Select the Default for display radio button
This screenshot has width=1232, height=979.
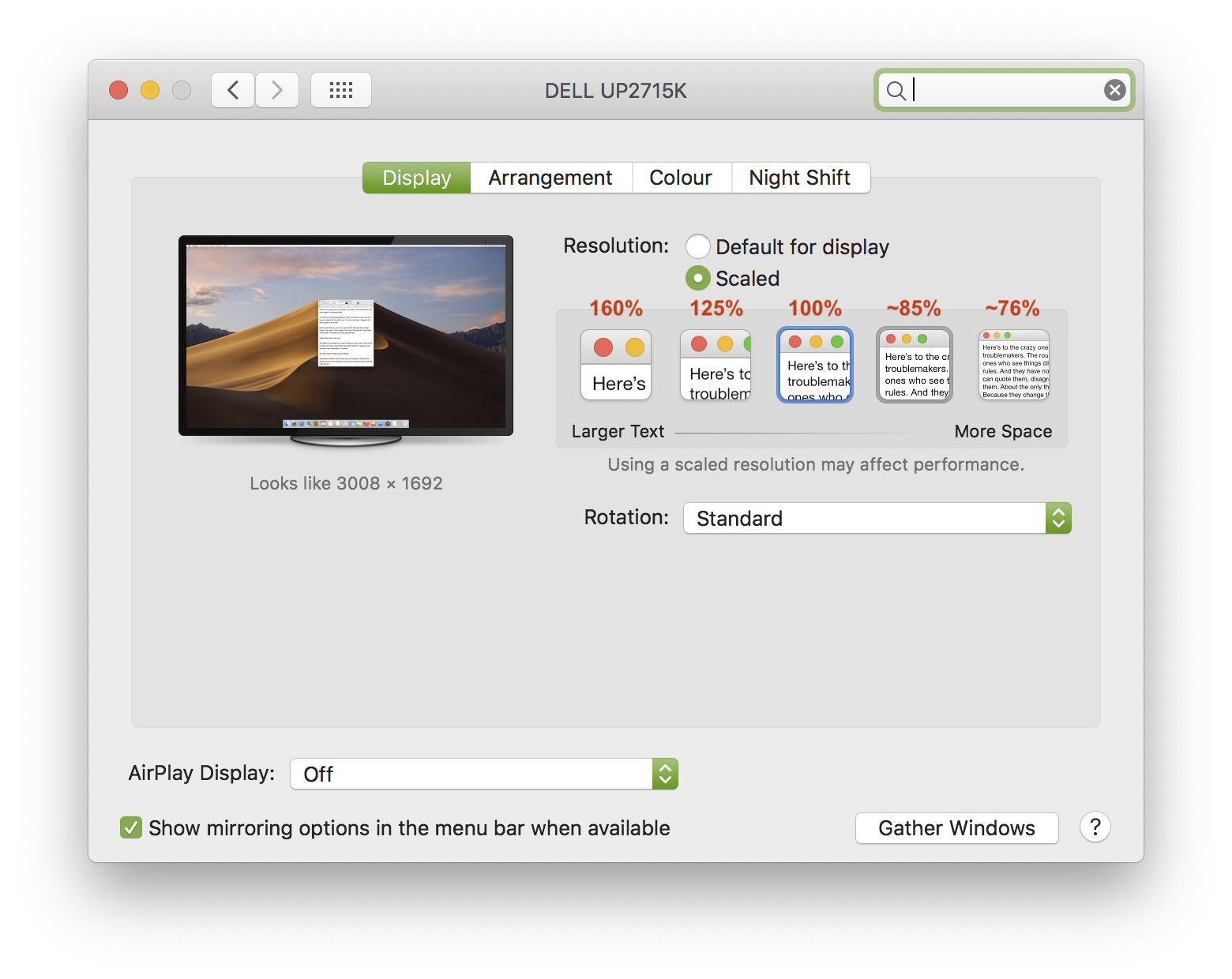(697, 246)
